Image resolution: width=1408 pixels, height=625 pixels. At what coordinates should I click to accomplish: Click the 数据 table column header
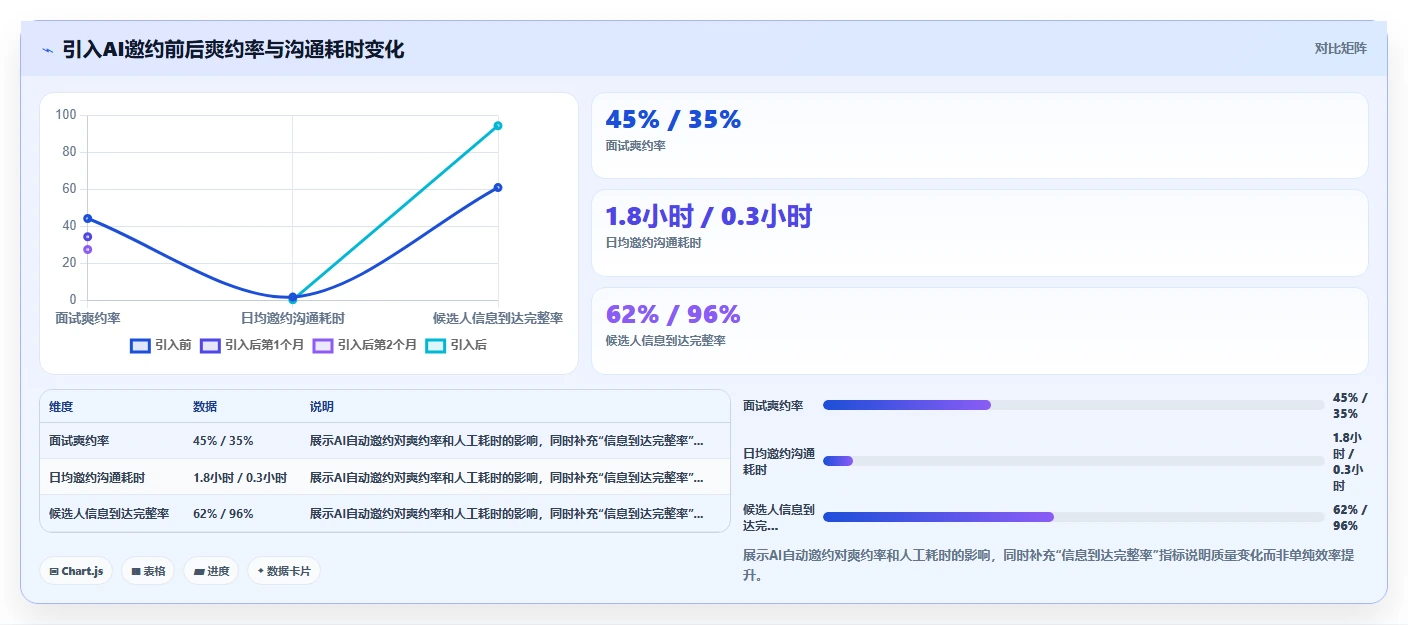click(205, 407)
